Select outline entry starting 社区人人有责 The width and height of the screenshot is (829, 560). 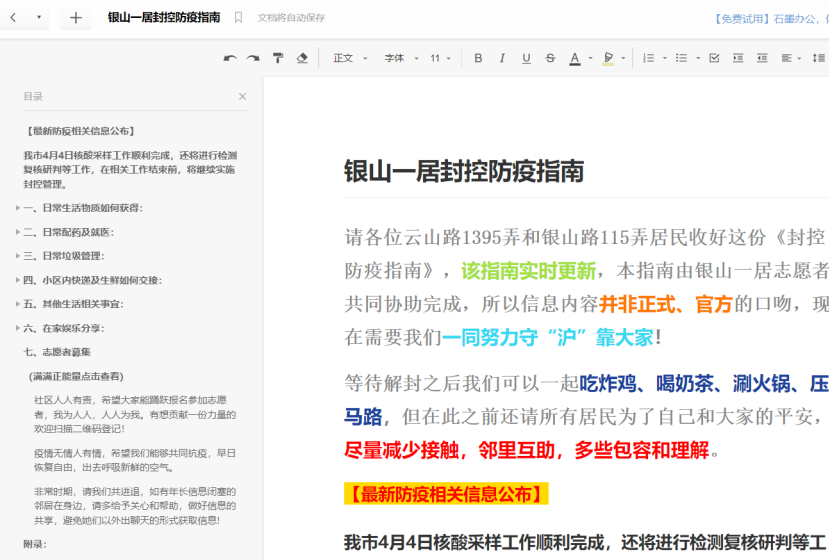pos(135,415)
